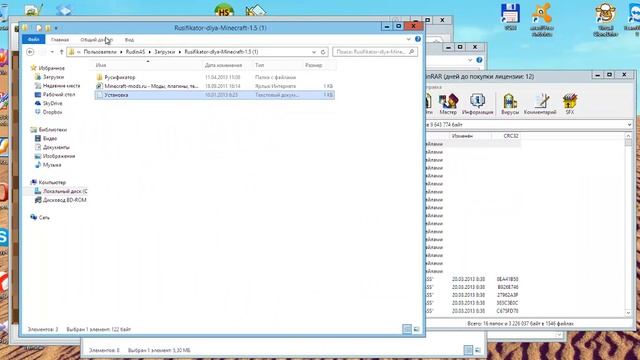
Task: Open the floppy disk desktop shortcut
Action: 510,17
